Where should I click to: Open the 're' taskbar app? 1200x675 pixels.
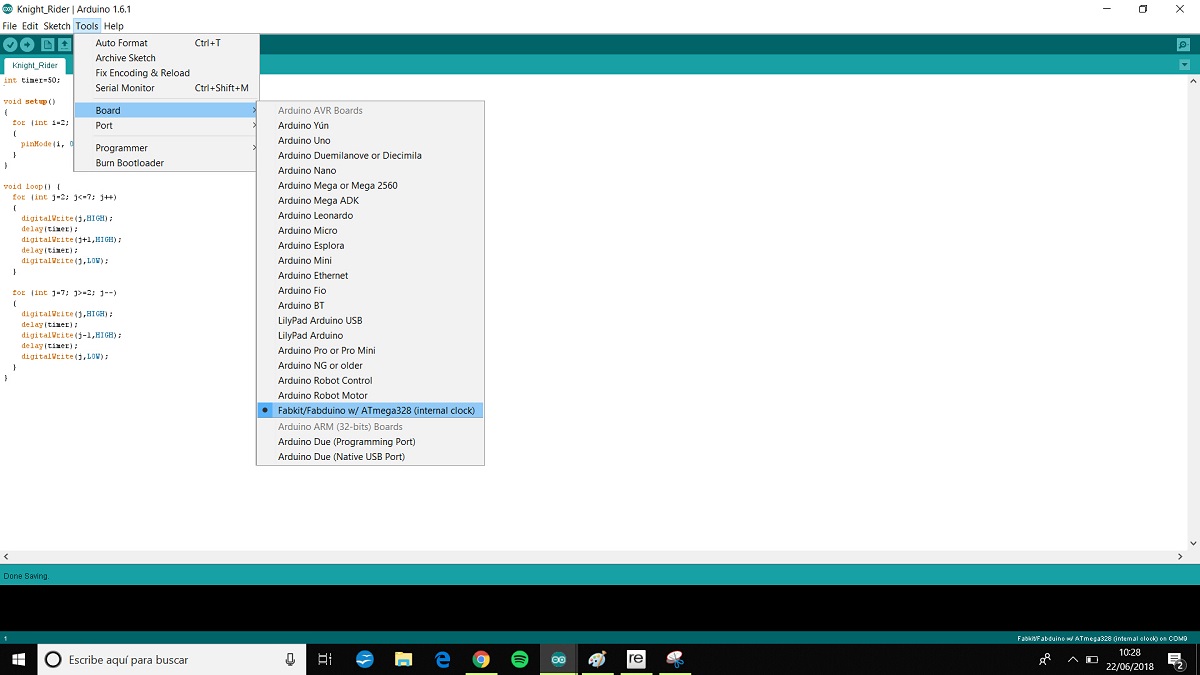point(636,659)
